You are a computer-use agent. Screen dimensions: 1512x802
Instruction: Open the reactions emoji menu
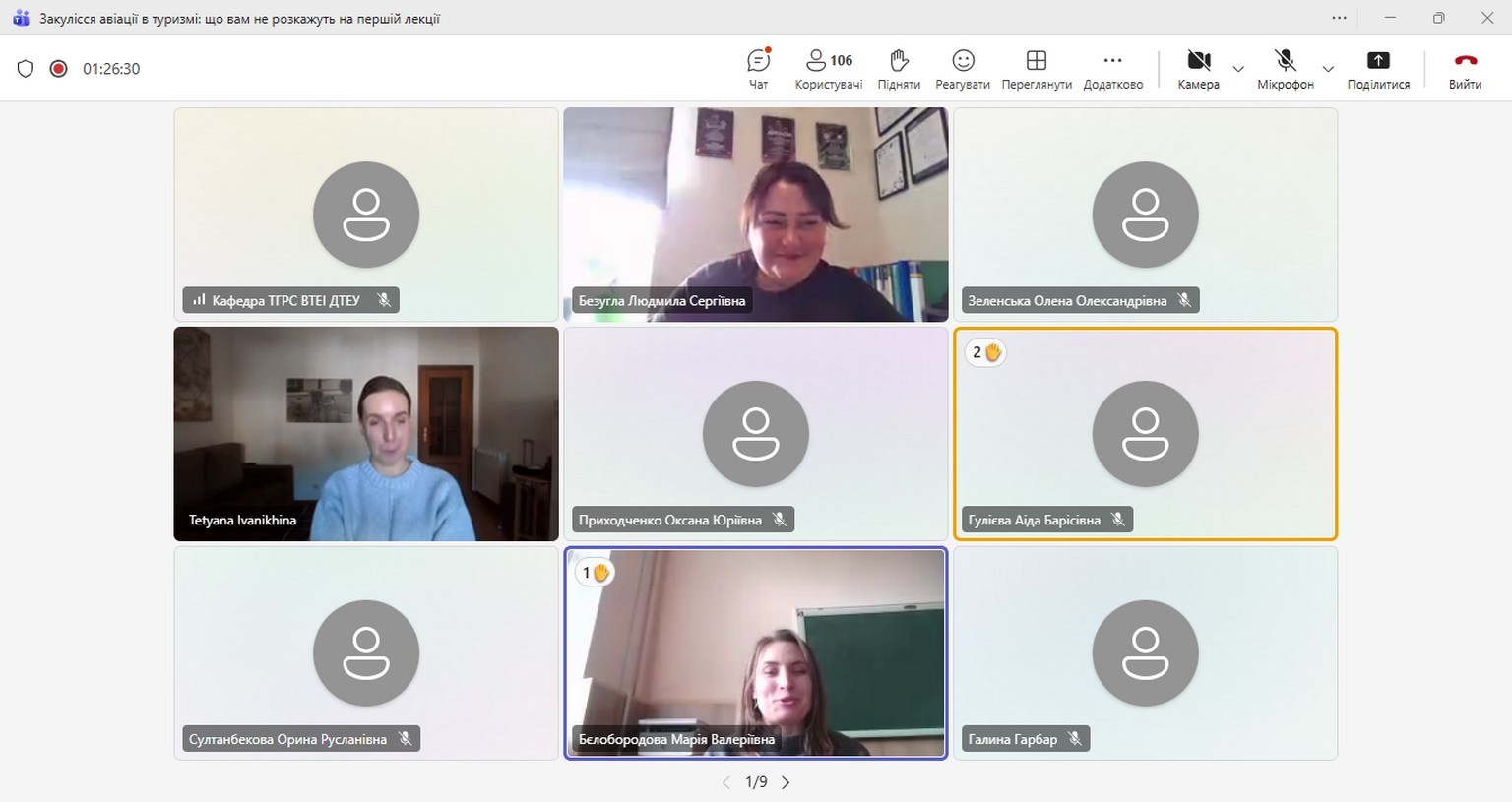[x=963, y=69]
